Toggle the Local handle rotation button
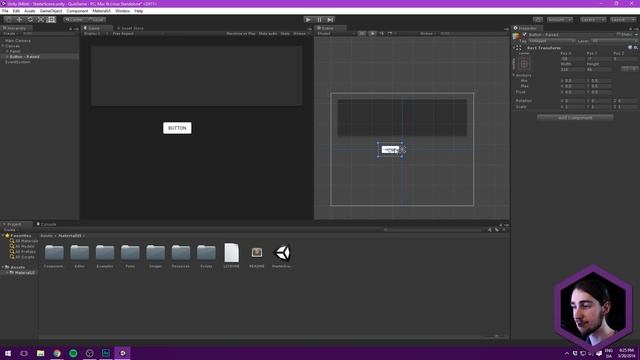Screen dimensions: 640x360 point(97,20)
